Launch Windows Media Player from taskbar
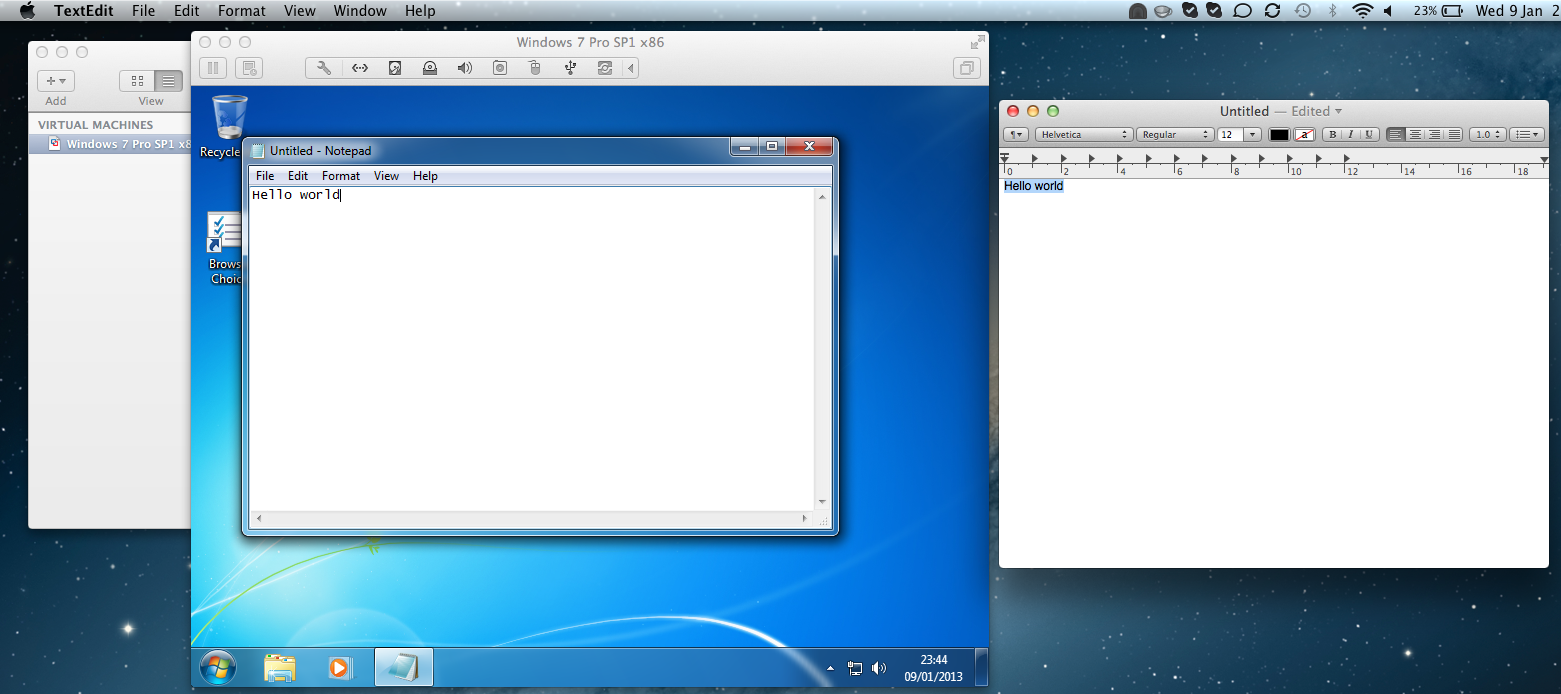The height and width of the screenshot is (694, 1561). pos(340,667)
